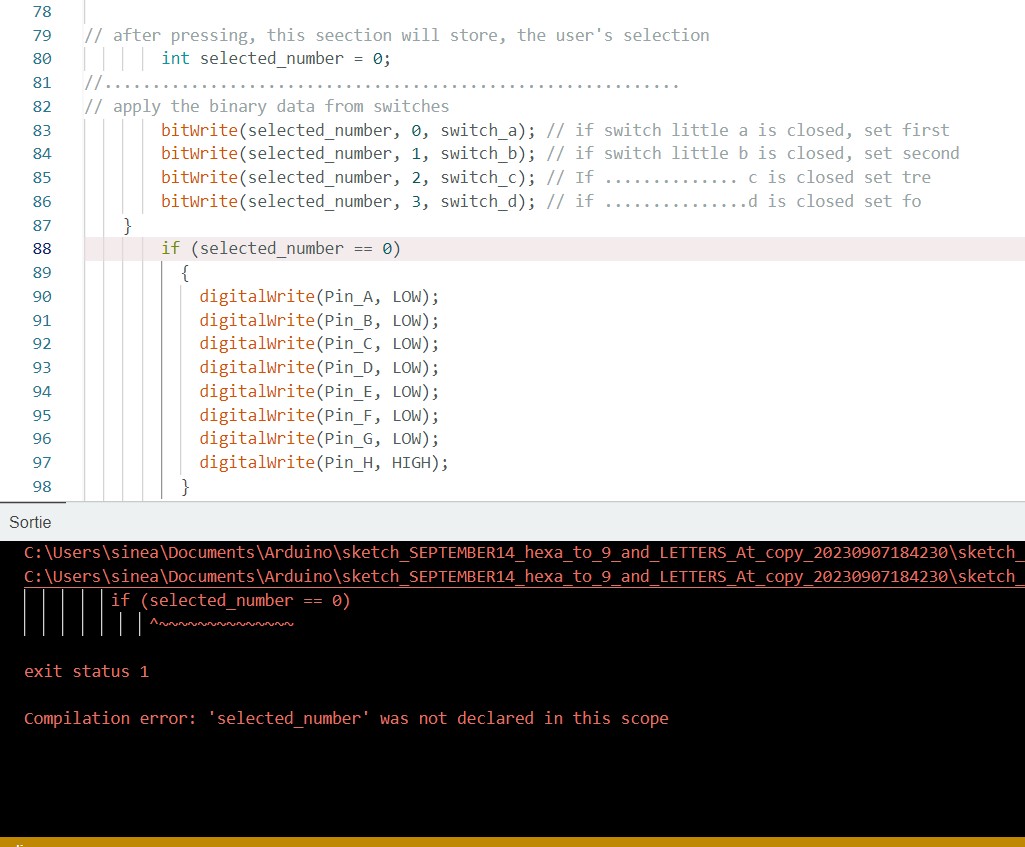The width and height of the screenshot is (1025, 847).
Task: Click digitalWrite(Pin_B, LOW) line
Action: [x=319, y=320]
